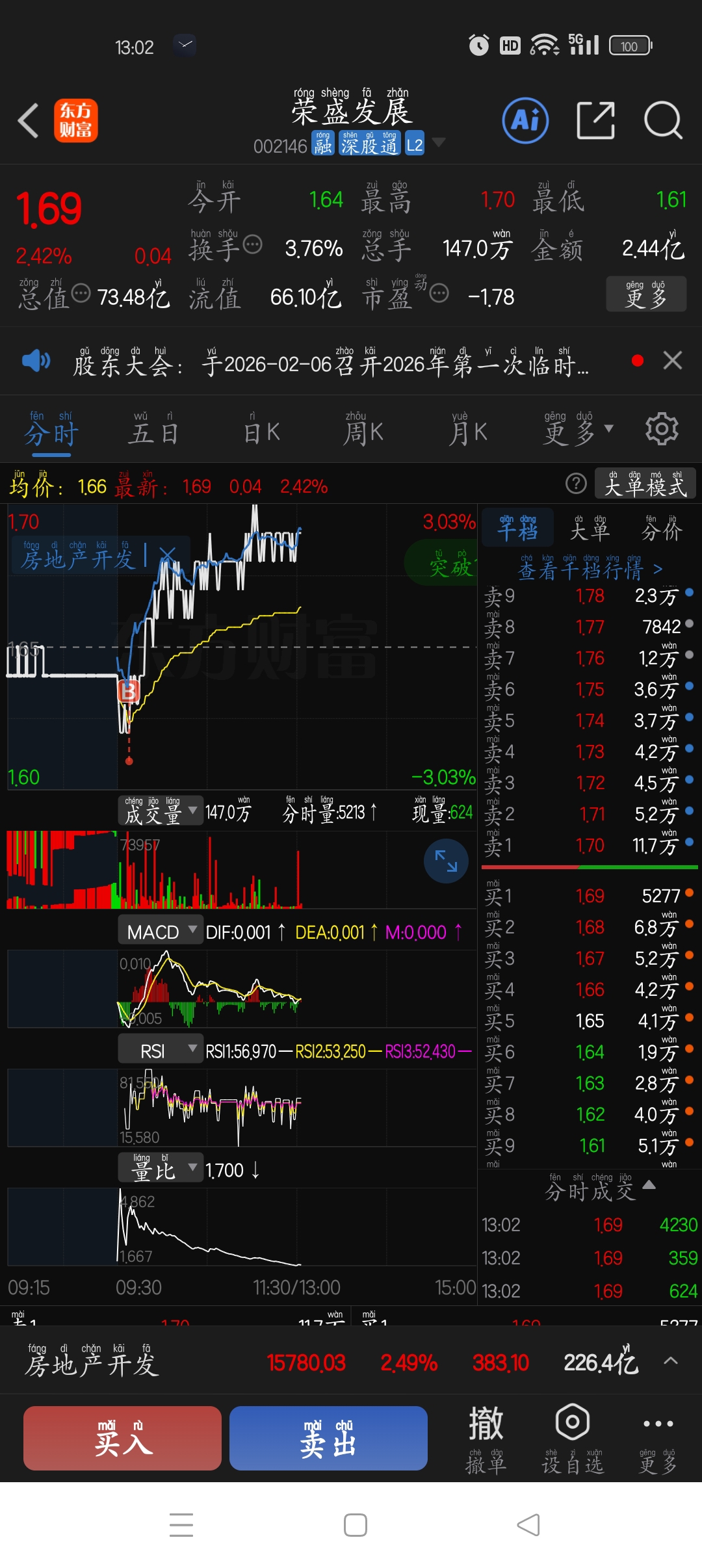Expand chart to fullscreen icon
This screenshot has height=1568, width=702.
pos(446,861)
